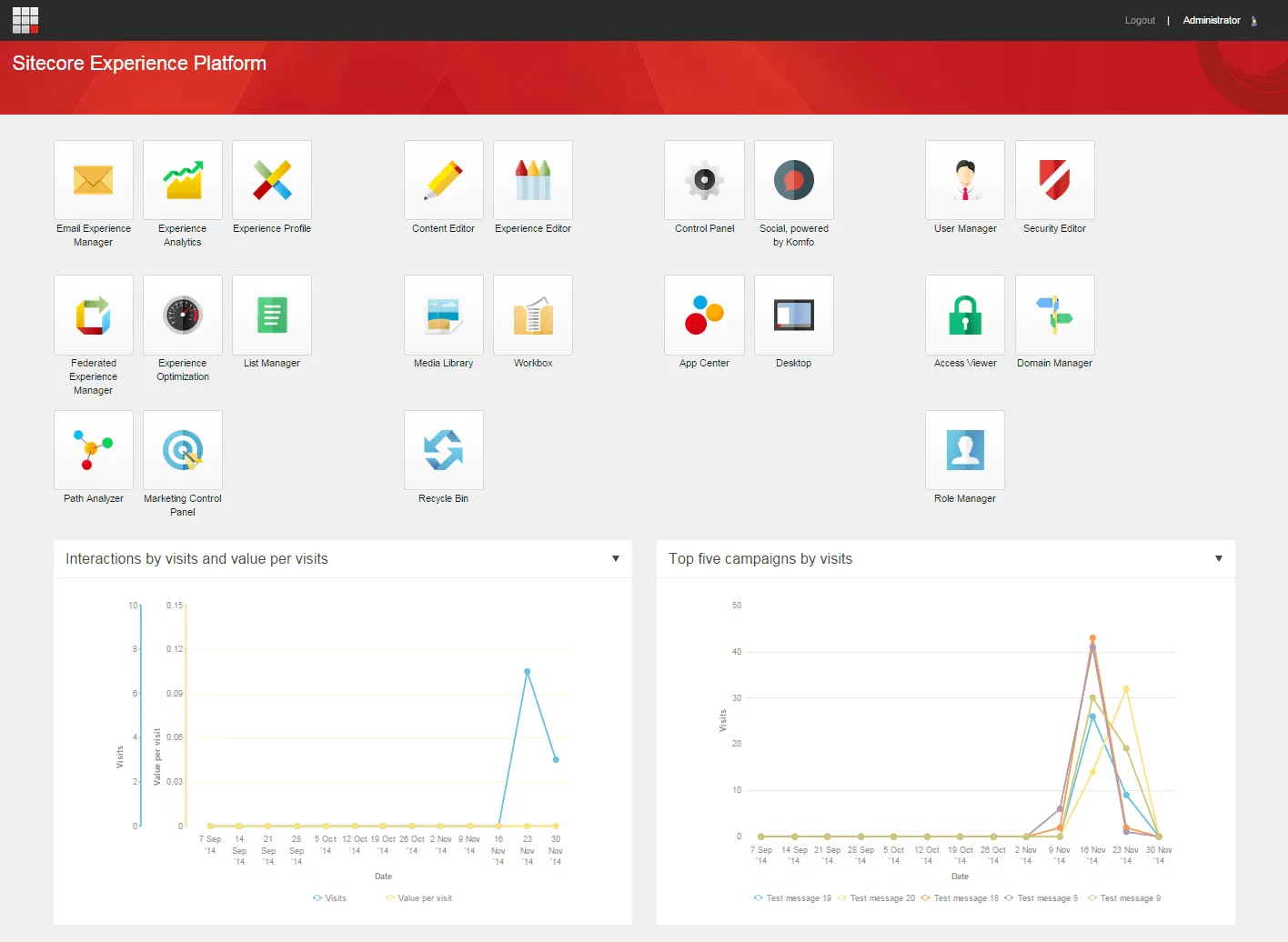Open the Workbox

[x=533, y=315]
